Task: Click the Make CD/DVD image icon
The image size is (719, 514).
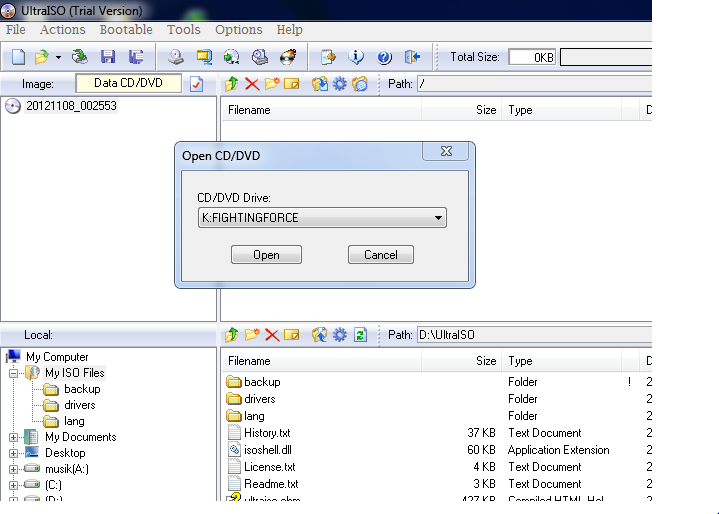Action: click(x=176, y=57)
